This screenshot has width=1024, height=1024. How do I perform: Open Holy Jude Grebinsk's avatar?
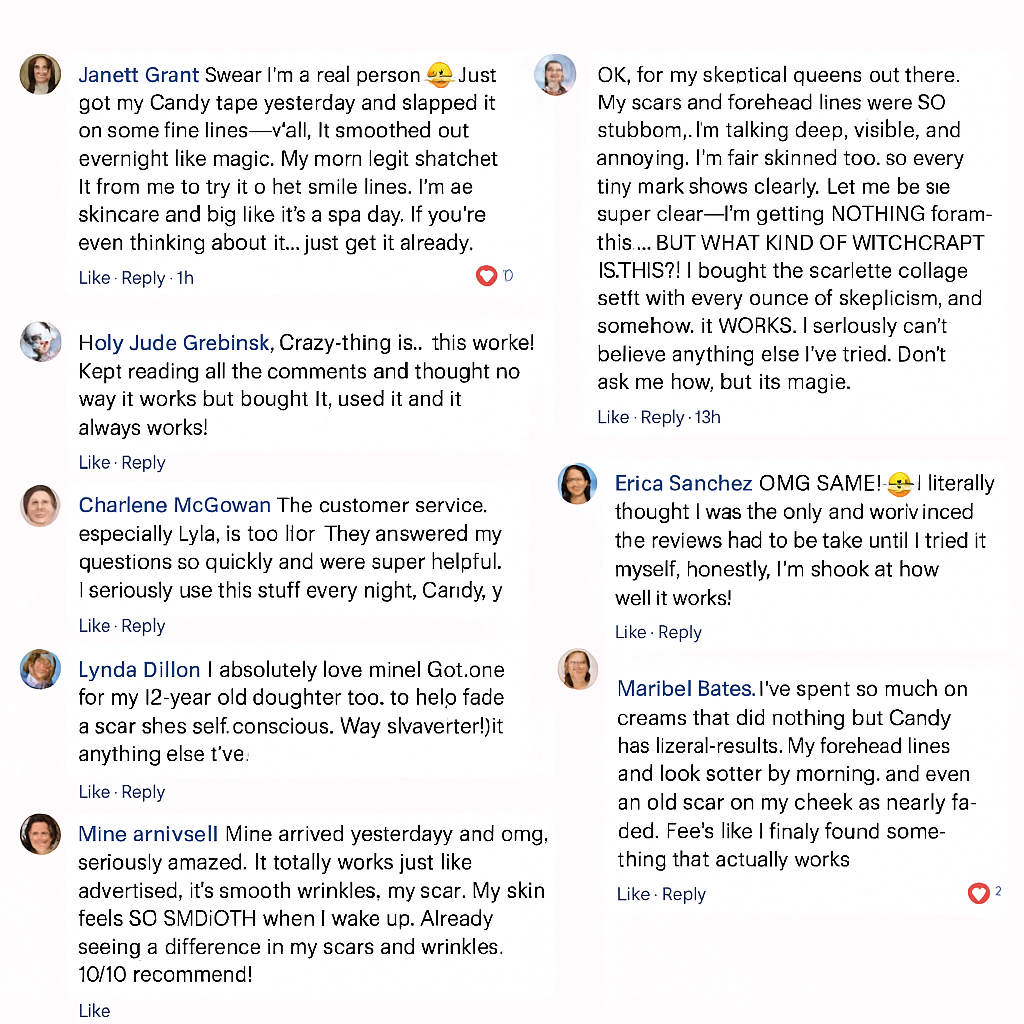point(40,342)
